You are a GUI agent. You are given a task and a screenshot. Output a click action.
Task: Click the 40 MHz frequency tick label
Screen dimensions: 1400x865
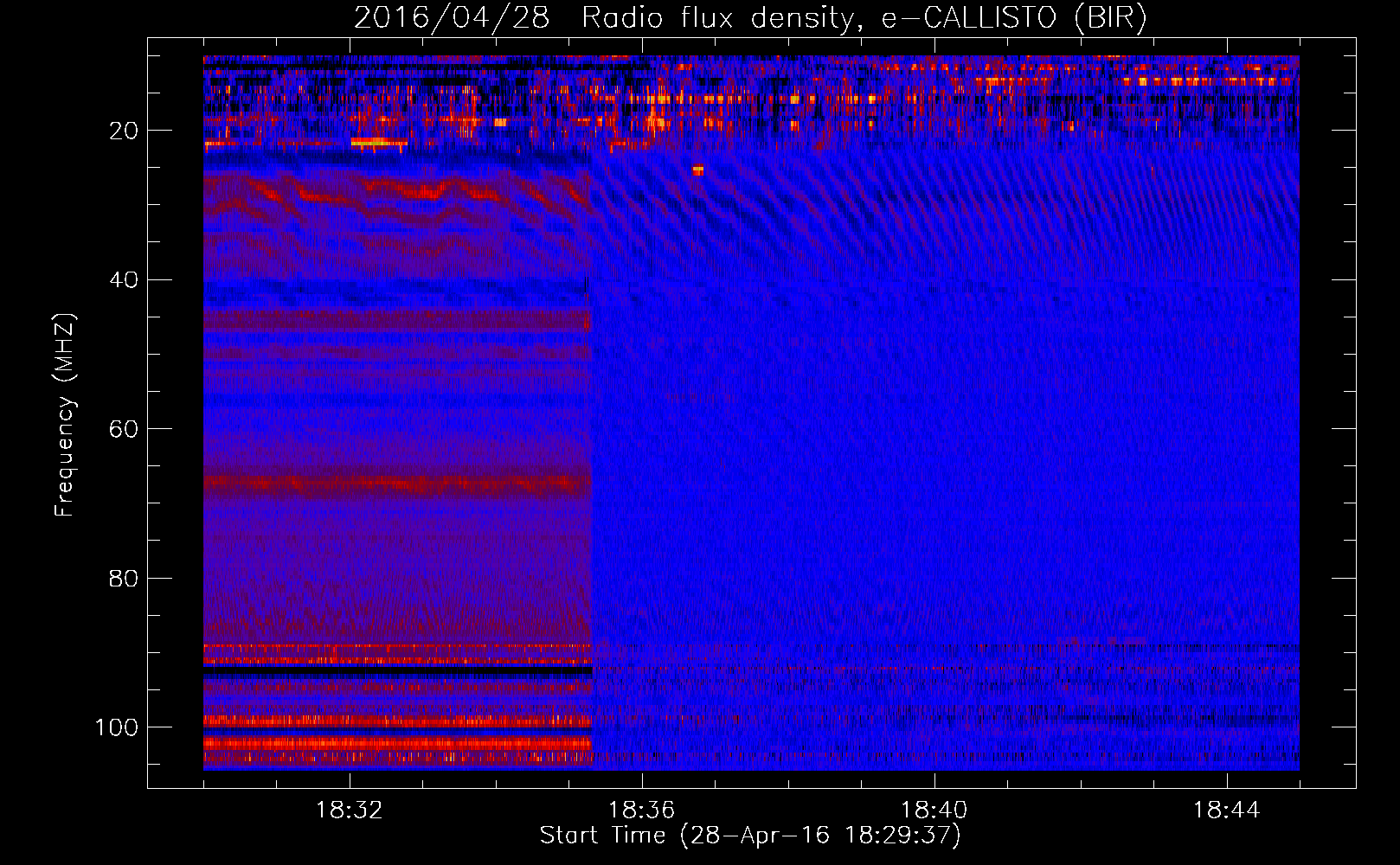click(124, 280)
